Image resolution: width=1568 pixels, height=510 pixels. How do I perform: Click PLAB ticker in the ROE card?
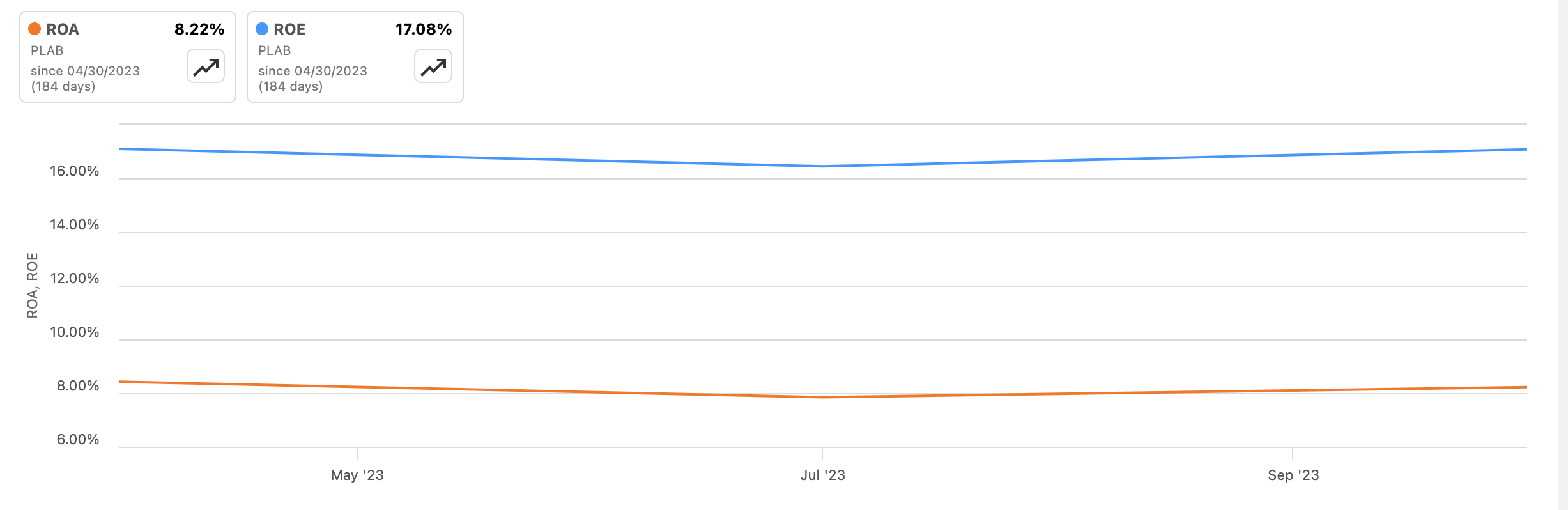coord(275,50)
